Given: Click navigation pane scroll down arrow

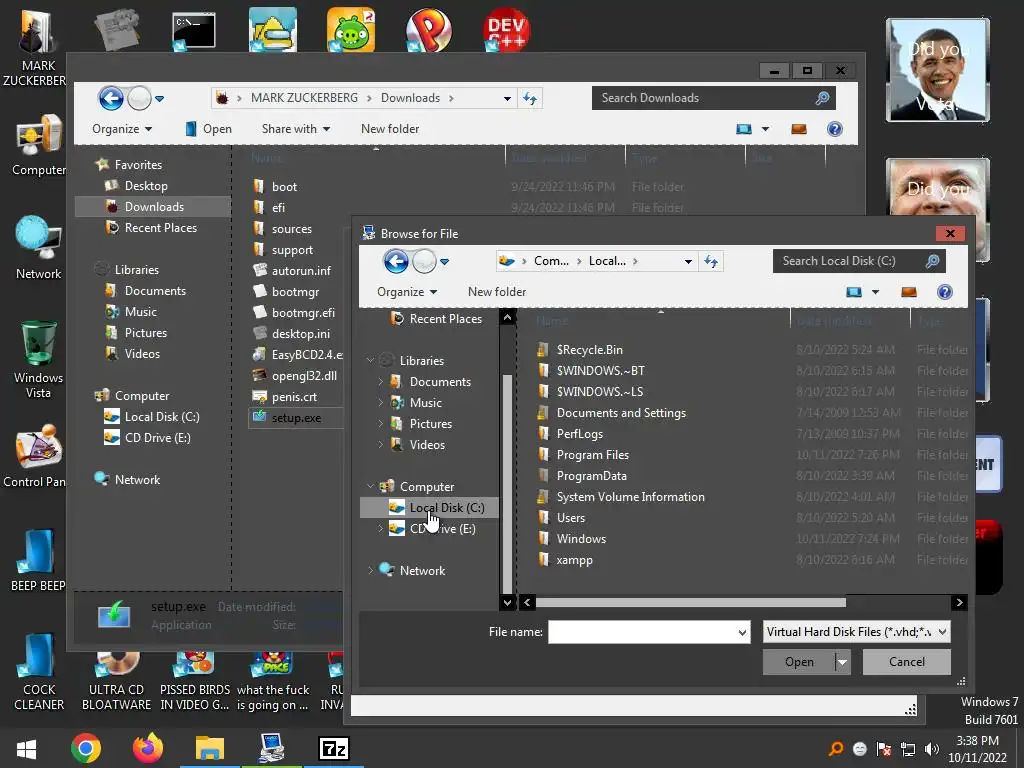Looking at the screenshot, I should tap(507, 602).
